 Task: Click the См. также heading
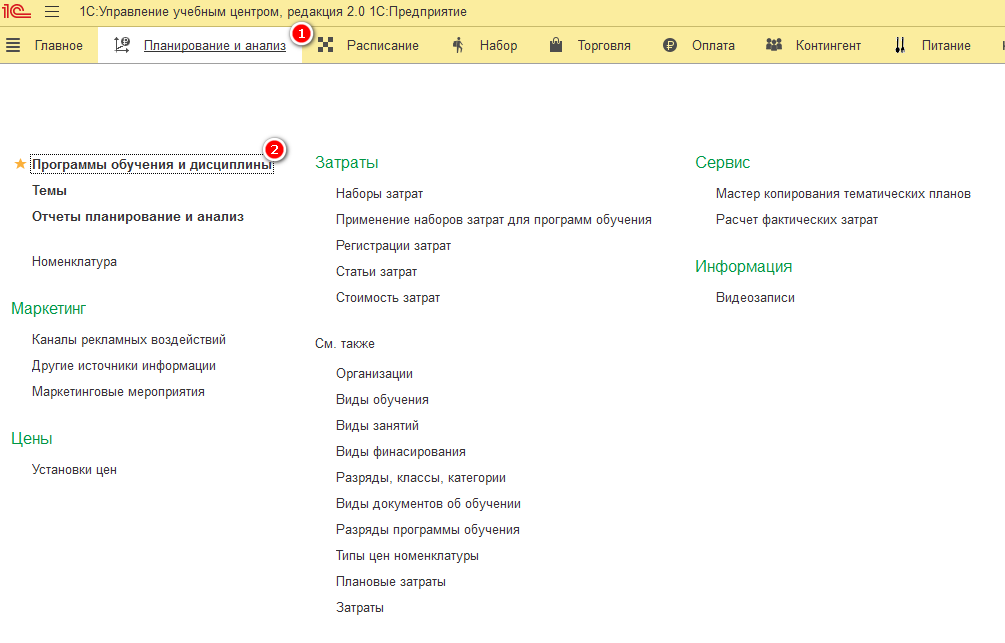click(x=345, y=344)
